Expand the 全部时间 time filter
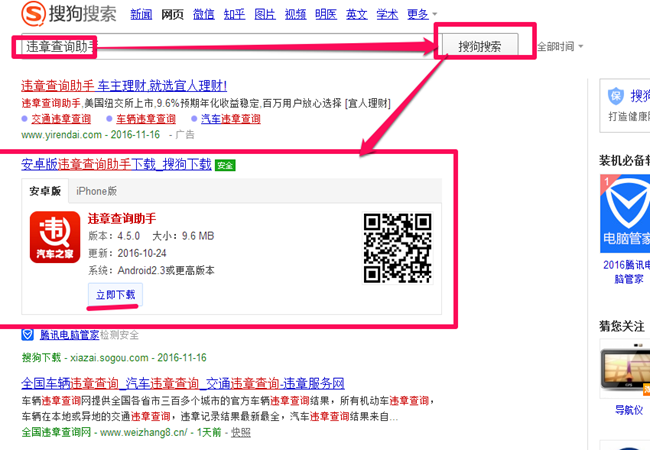The width and height of the screenshot is (650, 450). click(x=560, y=46)
